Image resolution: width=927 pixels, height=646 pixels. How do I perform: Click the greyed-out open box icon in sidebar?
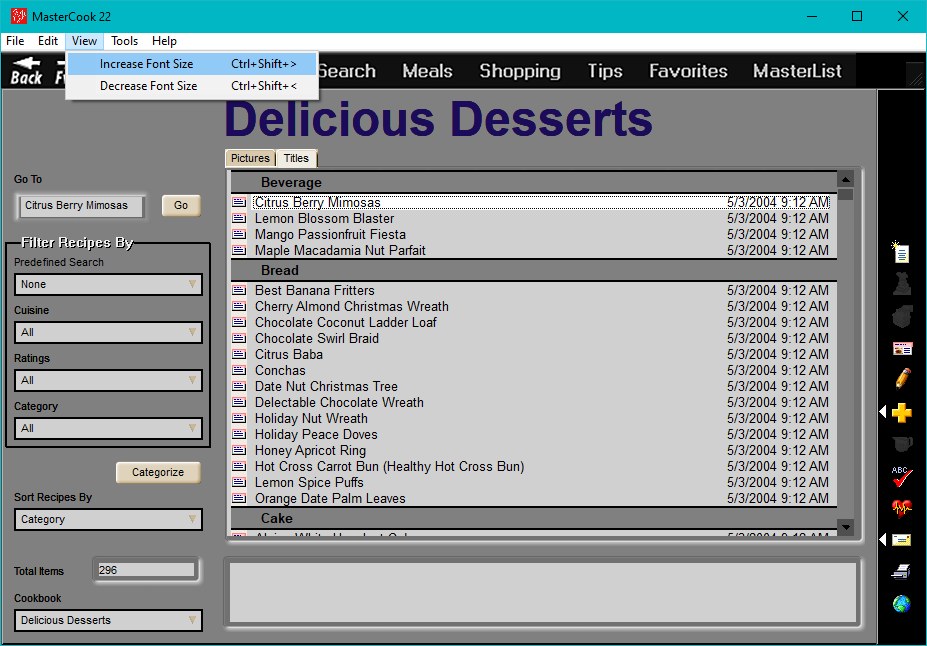[902, 316]
